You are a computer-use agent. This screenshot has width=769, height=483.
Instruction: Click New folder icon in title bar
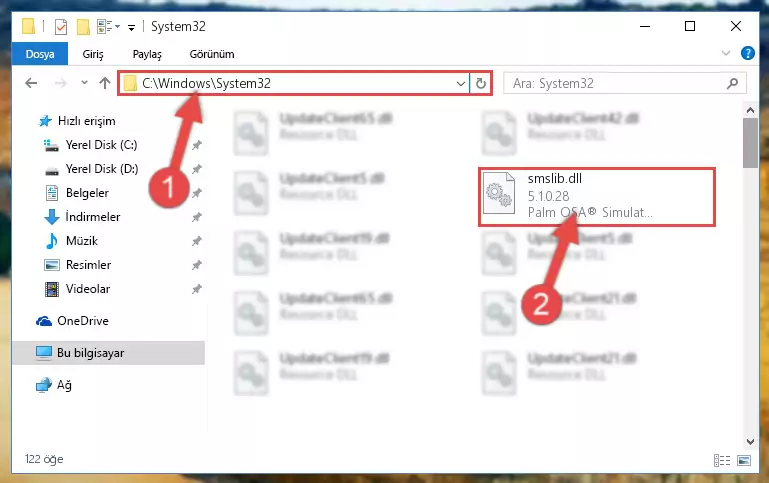tap(83, 26)
